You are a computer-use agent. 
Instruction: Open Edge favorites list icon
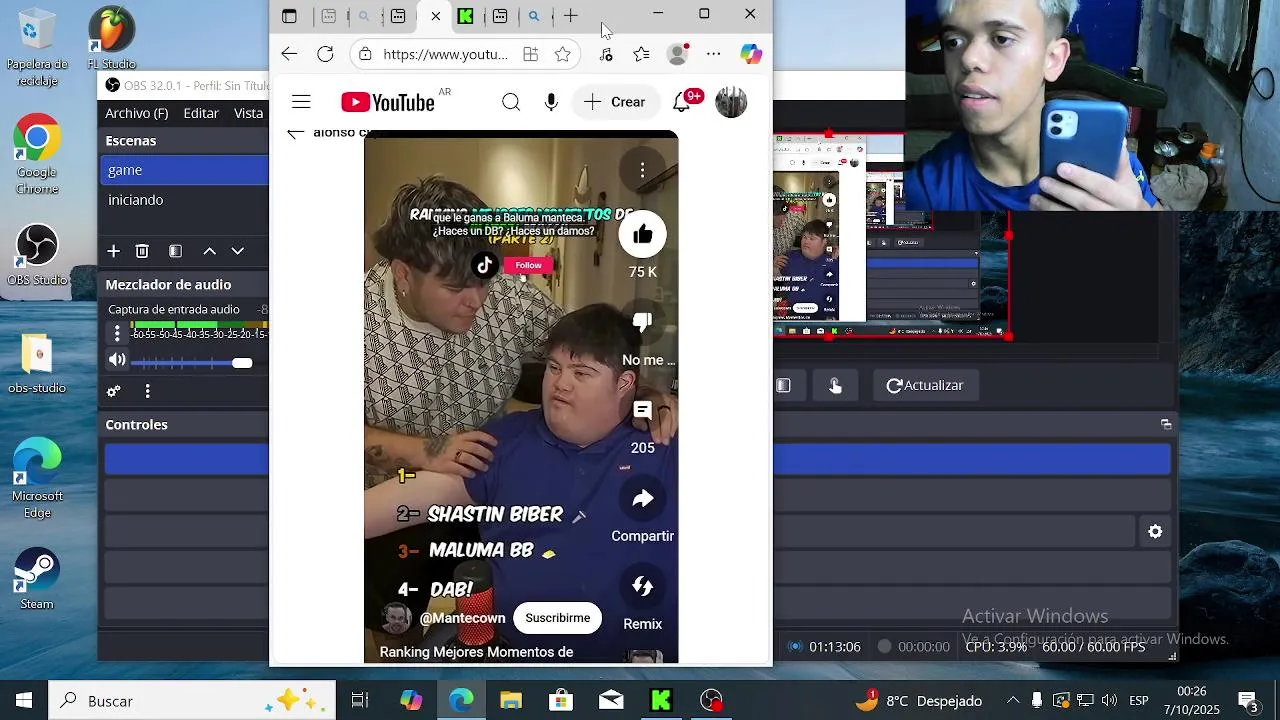[641, 54]
